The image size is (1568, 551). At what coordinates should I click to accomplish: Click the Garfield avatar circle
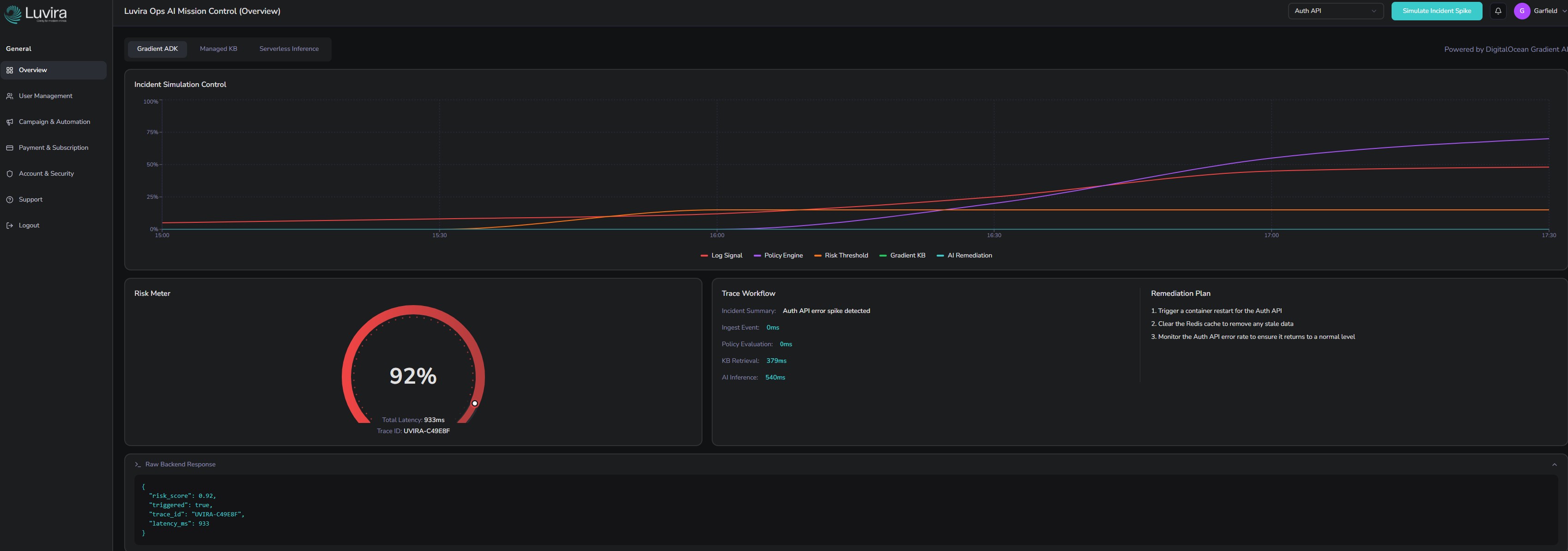click(x=1522, y=11)
